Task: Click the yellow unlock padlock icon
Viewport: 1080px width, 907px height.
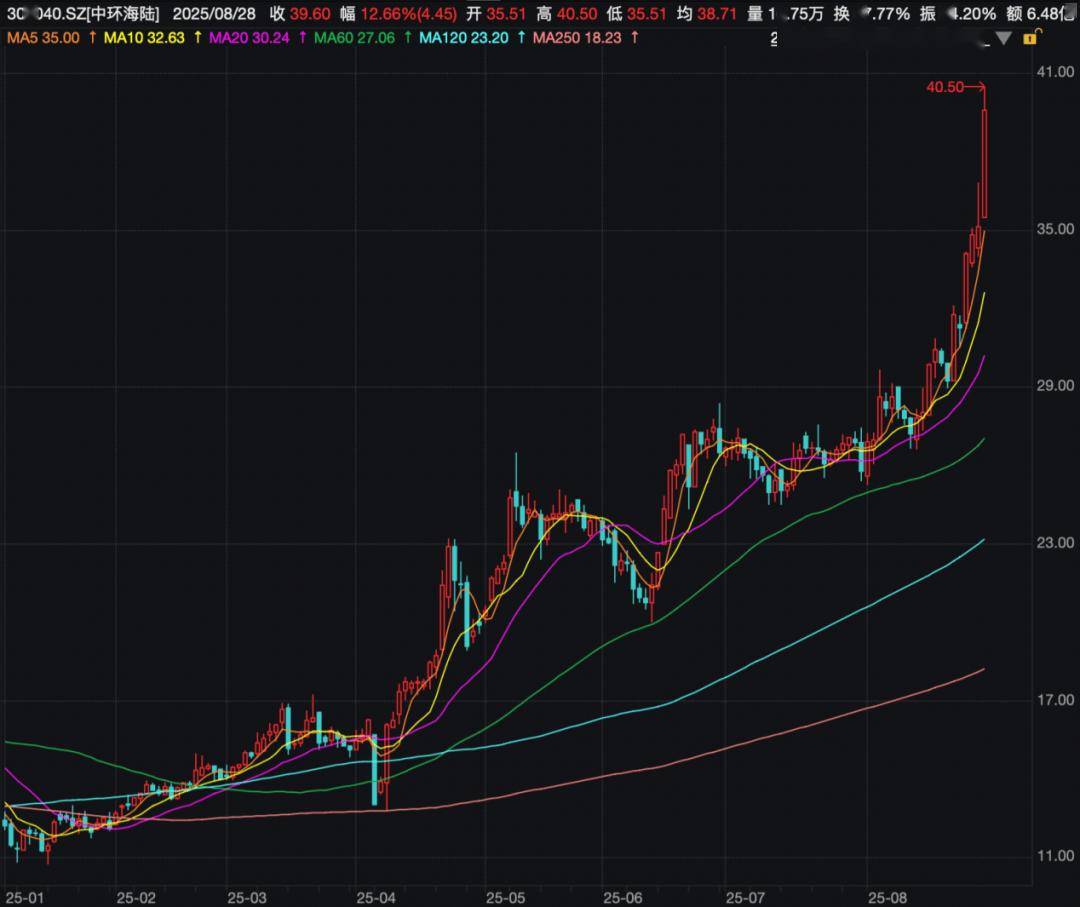Action: point(1029,37)
